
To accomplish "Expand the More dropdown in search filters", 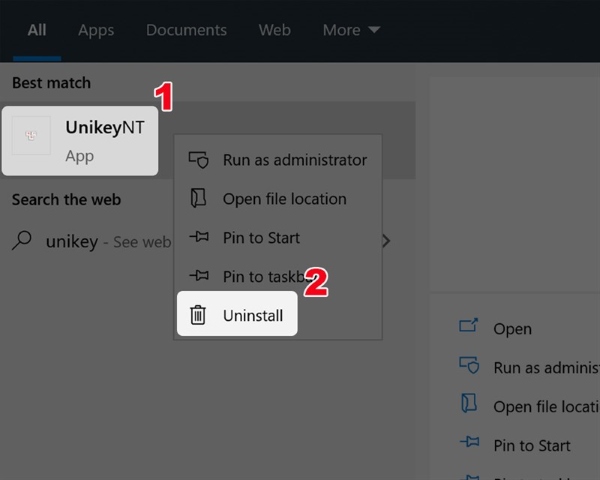I will (x=351, y=30).
